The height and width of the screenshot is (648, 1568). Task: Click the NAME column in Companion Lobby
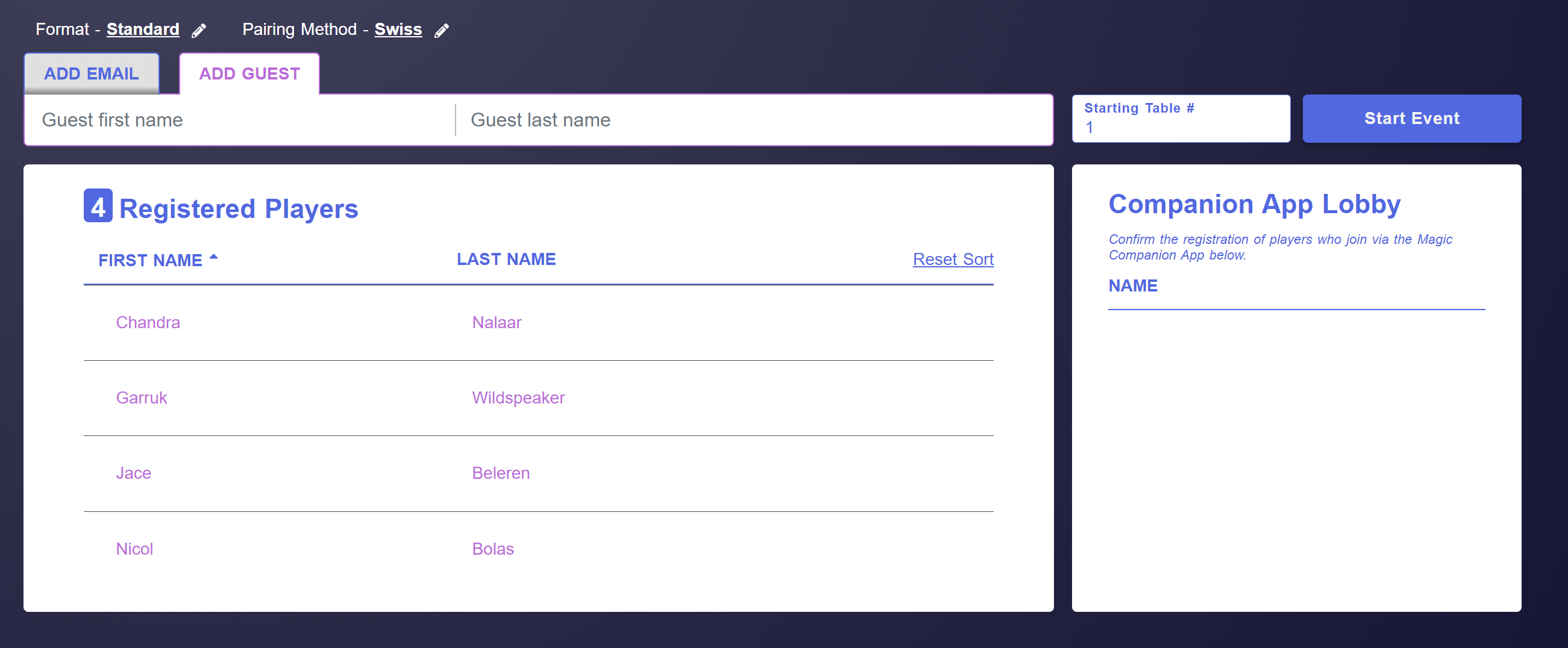1133,286
